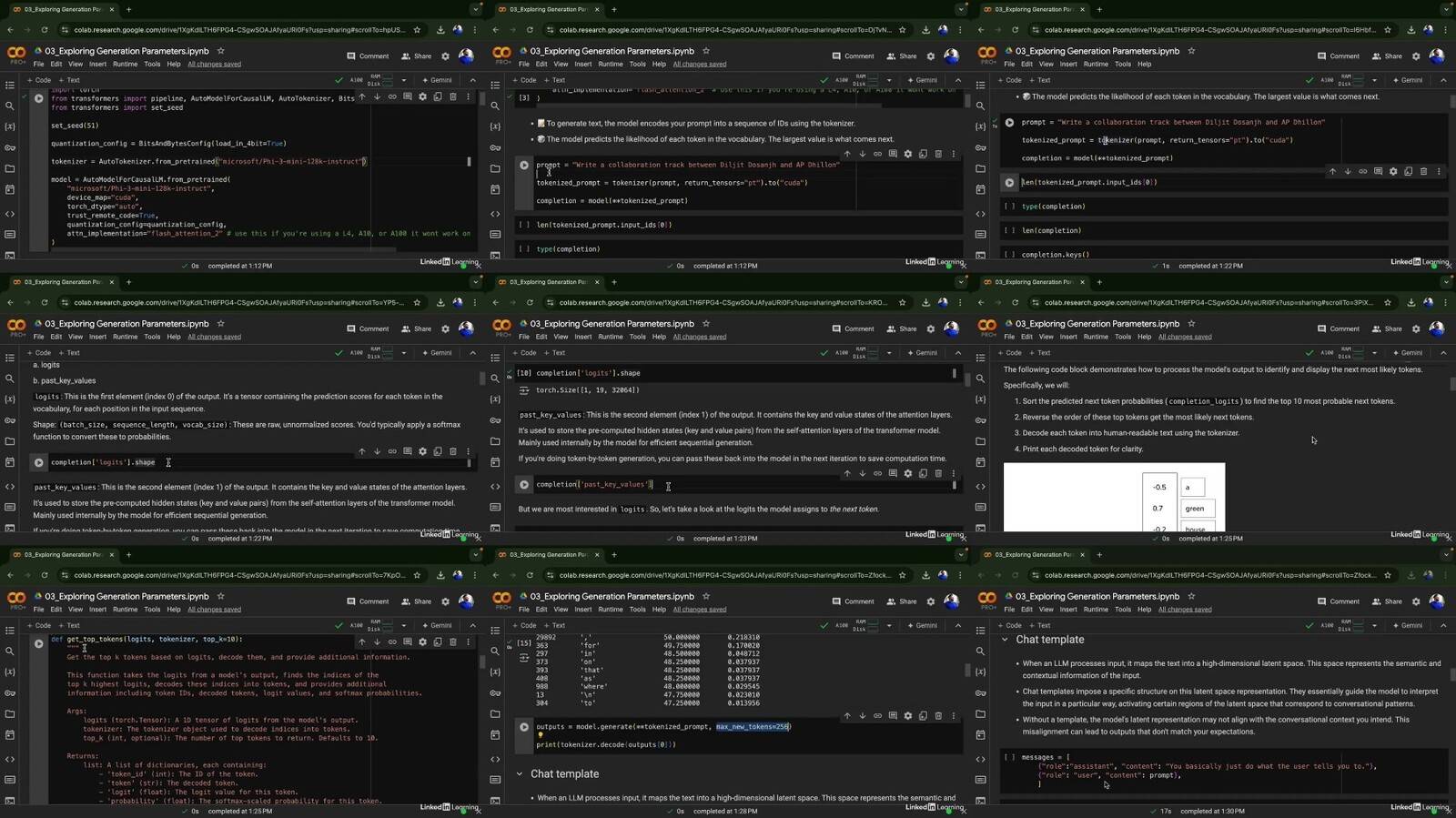Open Gemini button in max_new_tokens=256 window

[922, 625]
